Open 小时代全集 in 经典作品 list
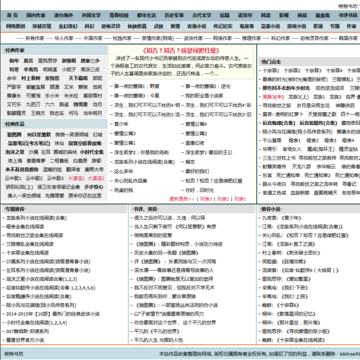This screenshot has height=360, width=360. [x=92, y=152]
